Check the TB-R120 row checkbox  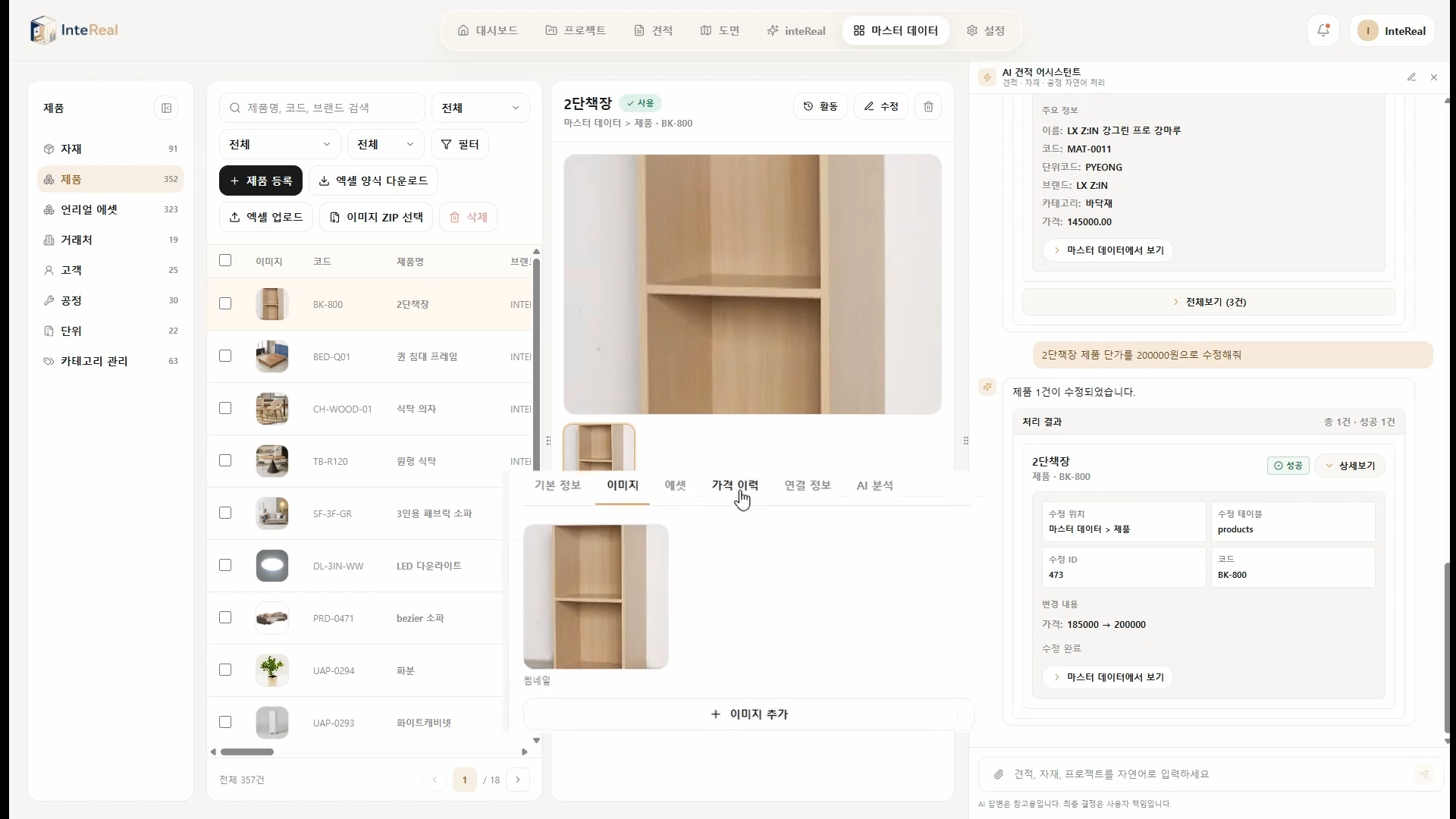(225, 460)
